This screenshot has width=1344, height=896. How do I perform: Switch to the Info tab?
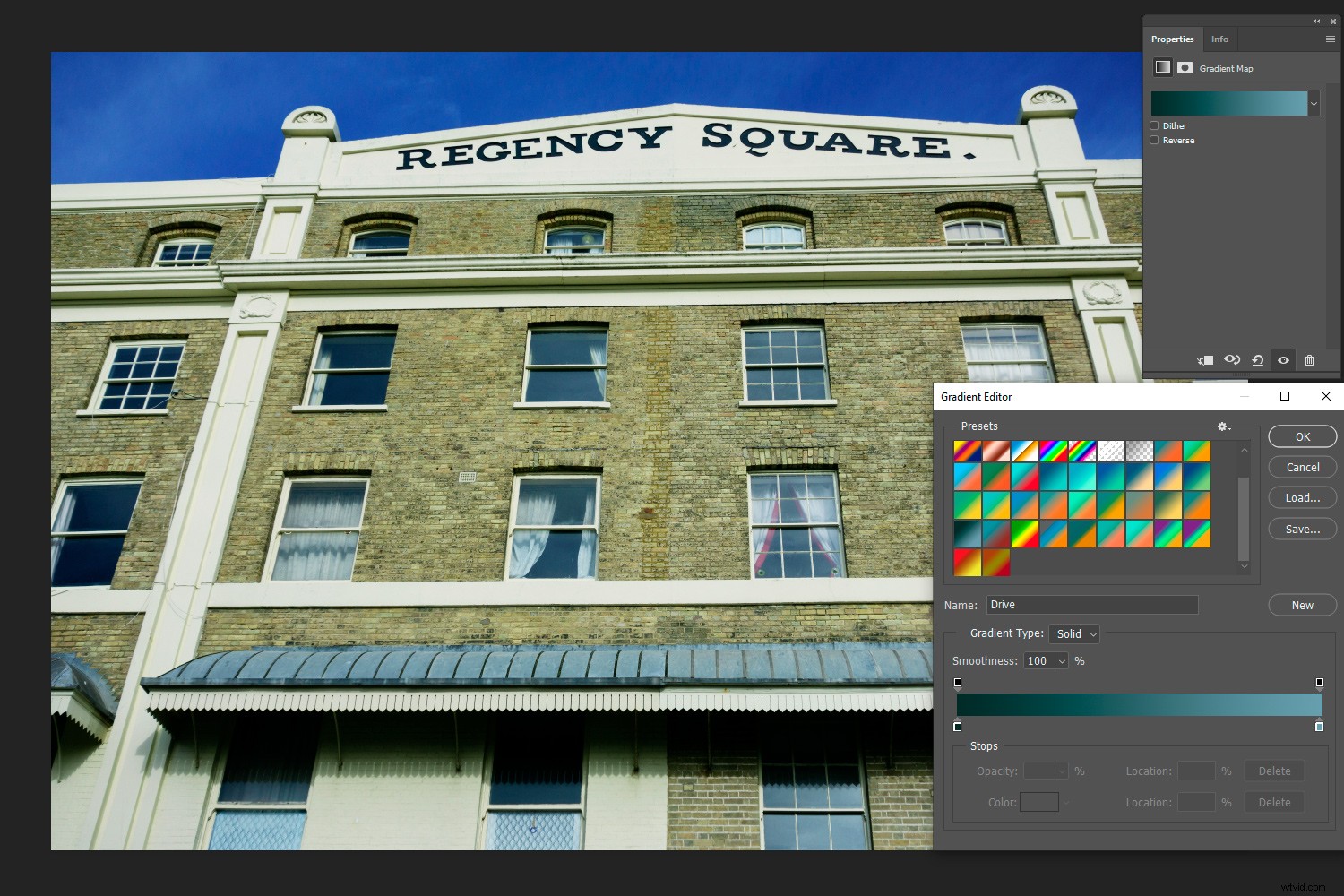click(1219, 39)
